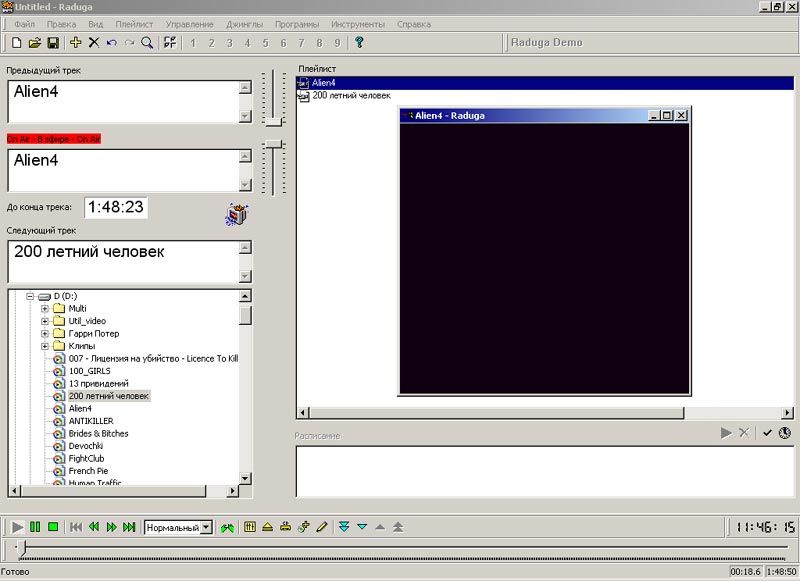Expand the Клипы folder
800x581 pixels.
(45, 346)
